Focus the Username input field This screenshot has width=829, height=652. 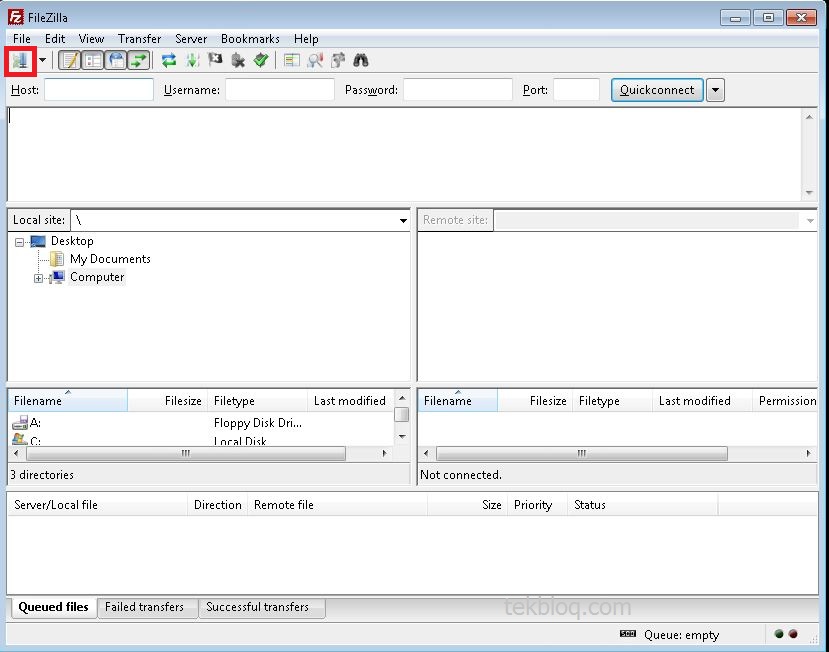click(x=280, y=90)
